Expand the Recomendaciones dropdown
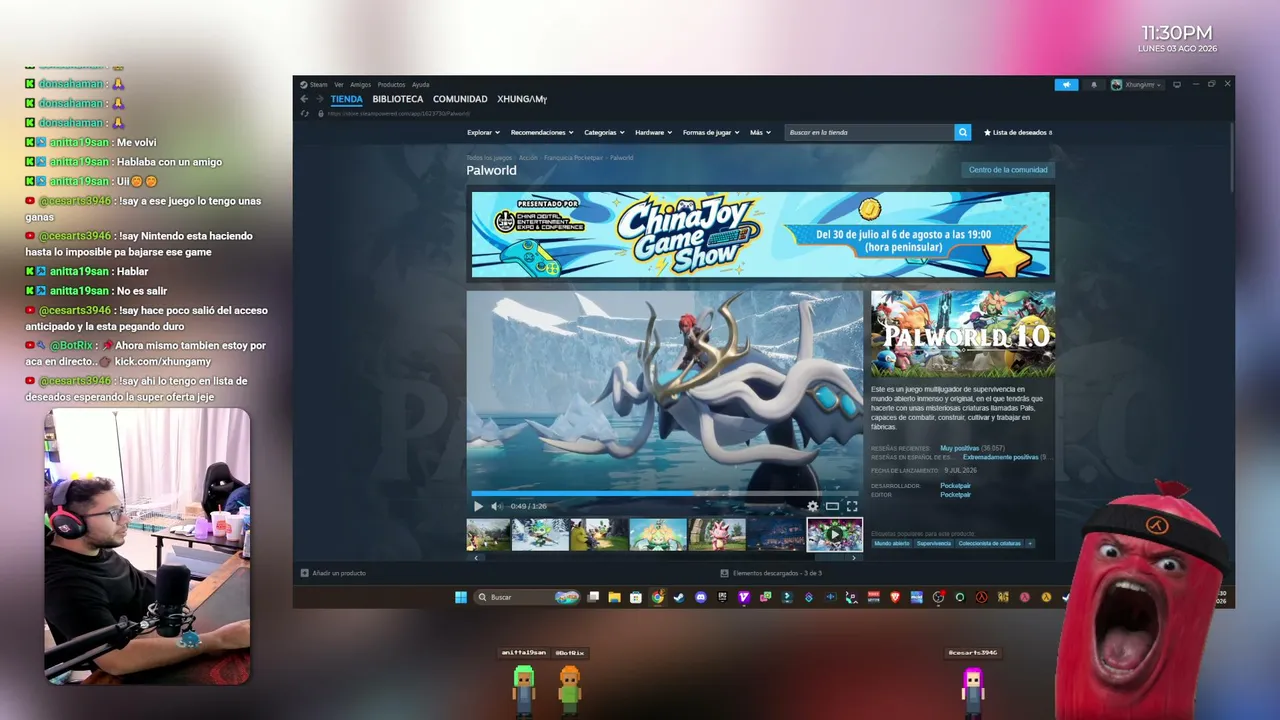The height and width of the screenshot is (720, 1280). point(542,132)
